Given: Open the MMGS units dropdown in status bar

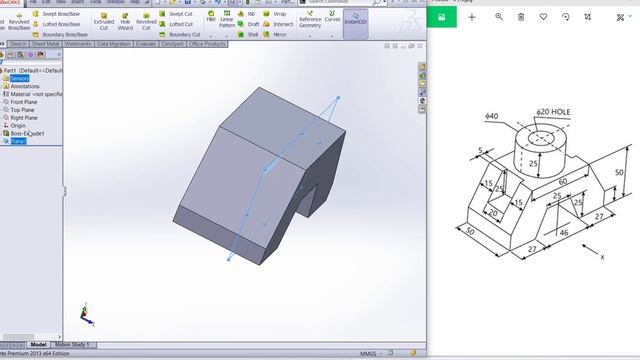Looking at the screenshot, I should pos(370,353).
